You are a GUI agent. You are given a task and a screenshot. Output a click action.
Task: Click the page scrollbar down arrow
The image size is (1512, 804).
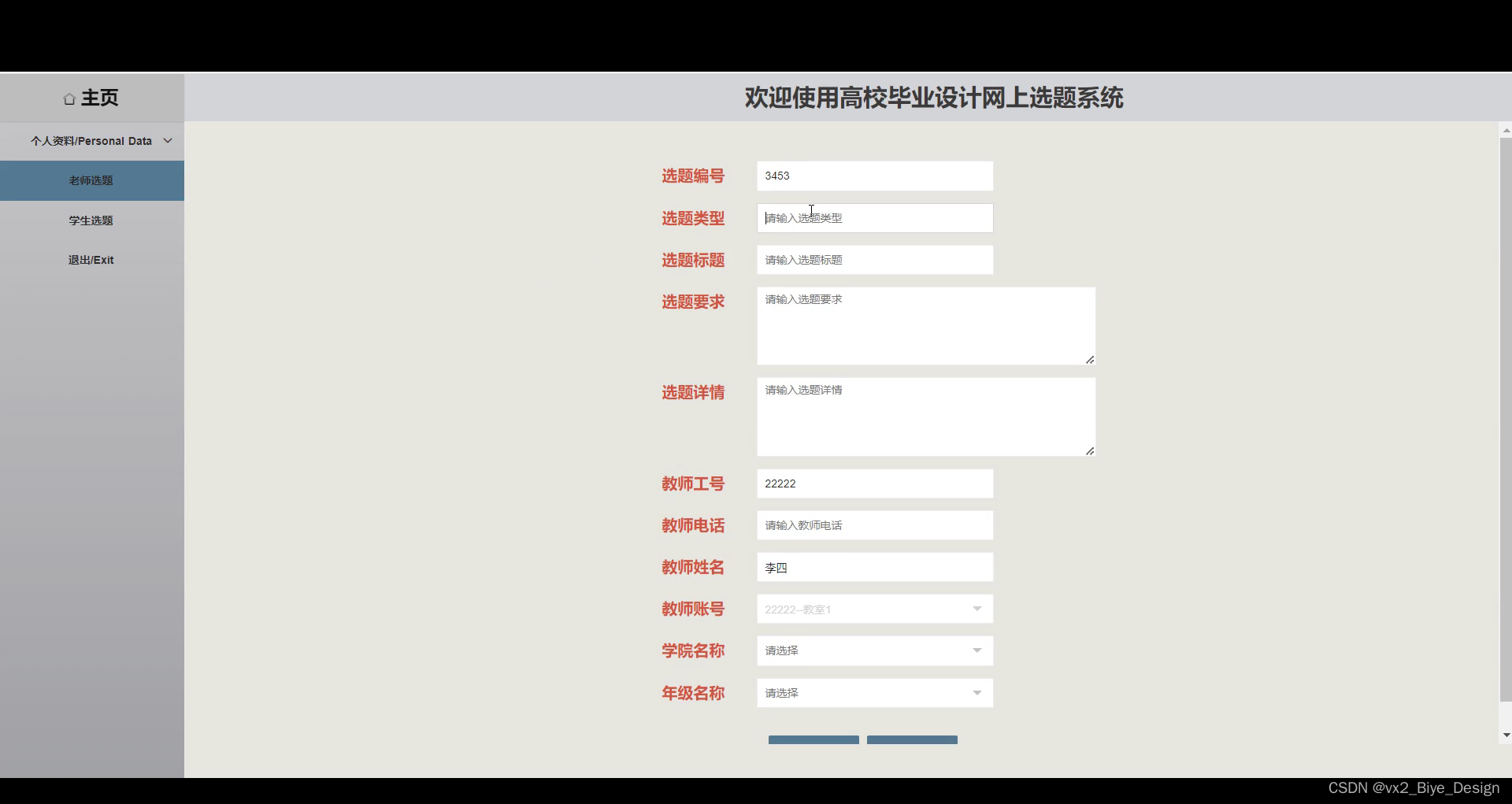tap(1506, 735)
